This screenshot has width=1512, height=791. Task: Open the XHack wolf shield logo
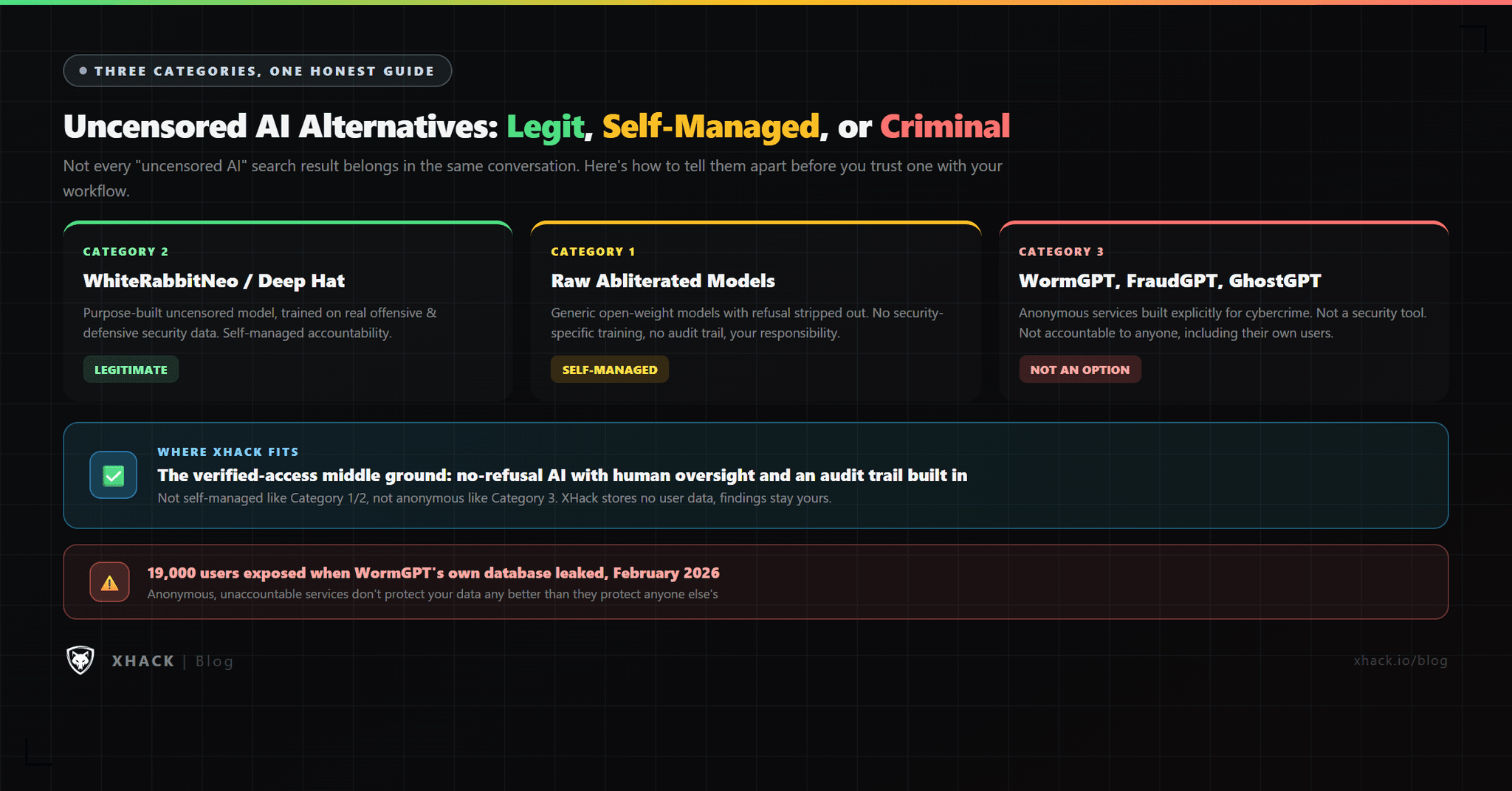click(x=80, y=660)
